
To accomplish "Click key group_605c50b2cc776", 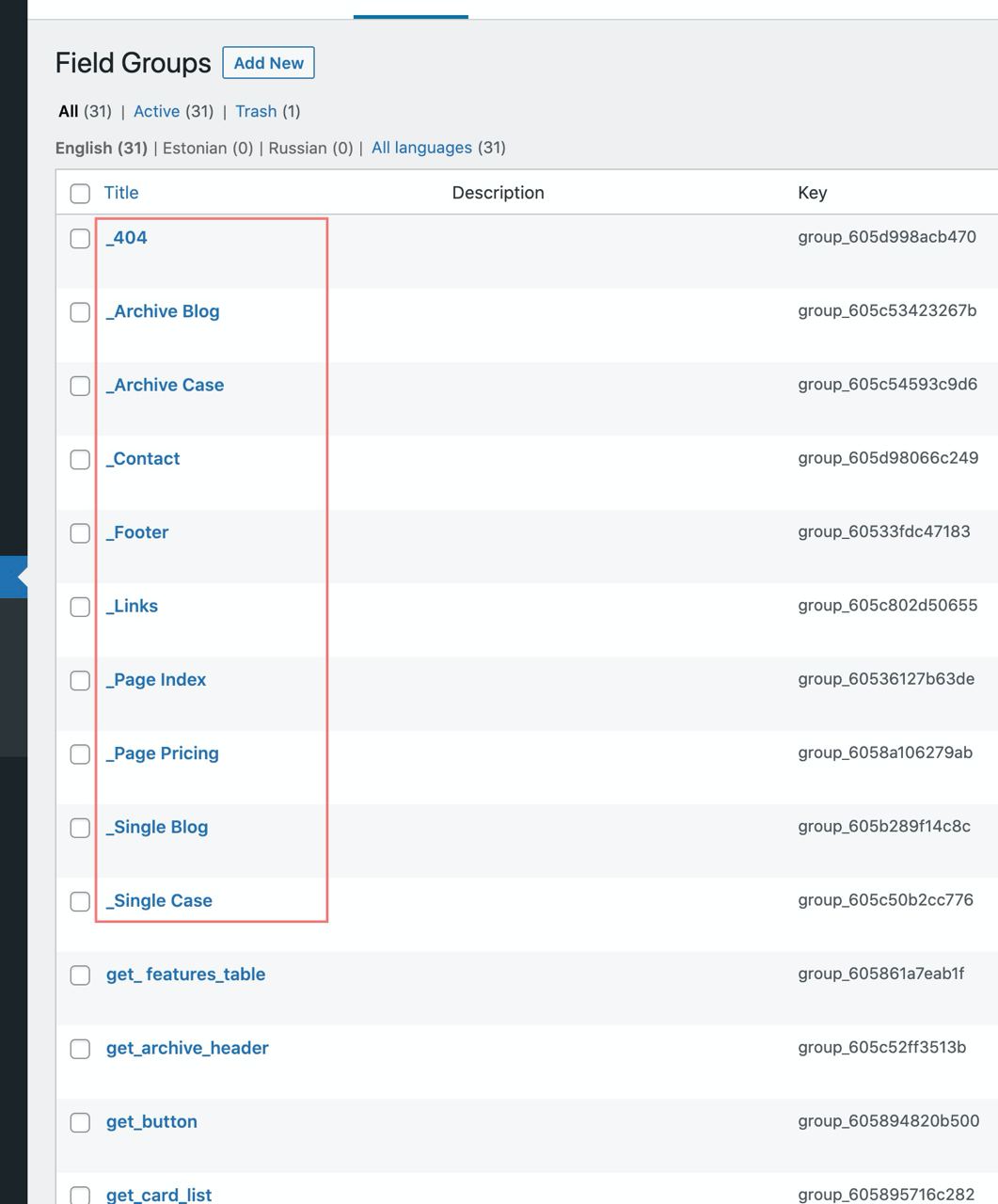I will pos(885,900).
